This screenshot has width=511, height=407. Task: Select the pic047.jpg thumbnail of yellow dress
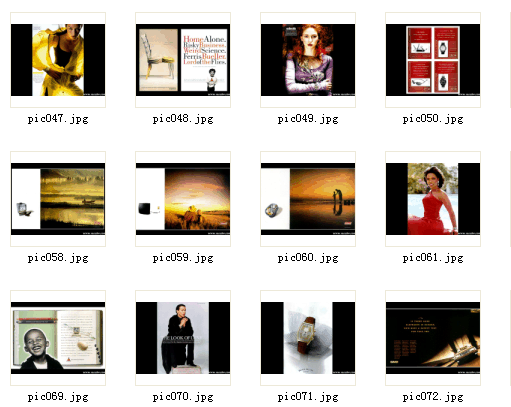(58, 60)
